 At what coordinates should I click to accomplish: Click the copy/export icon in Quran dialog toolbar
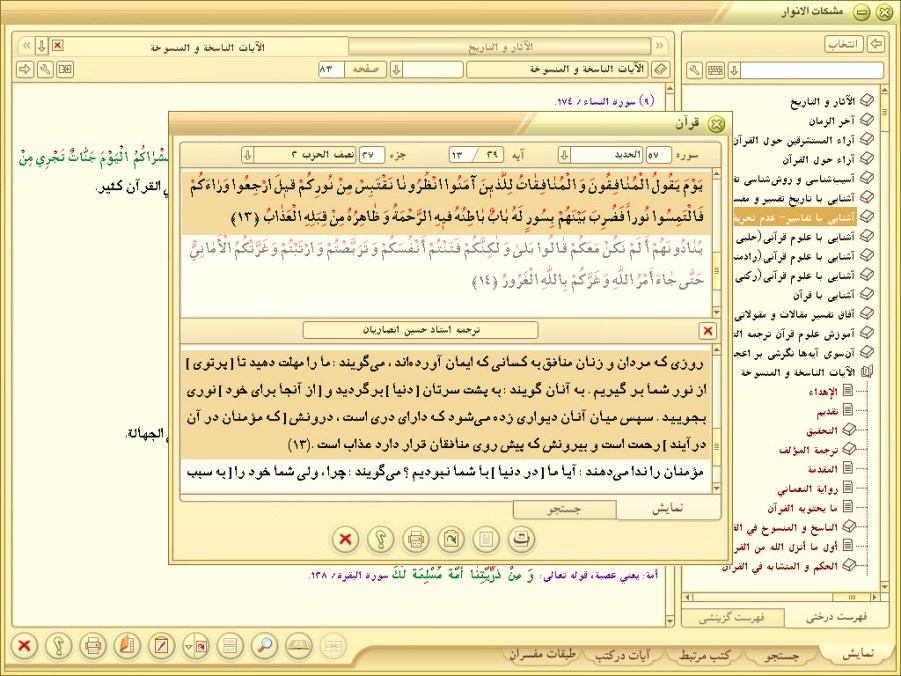click(450, 539)
